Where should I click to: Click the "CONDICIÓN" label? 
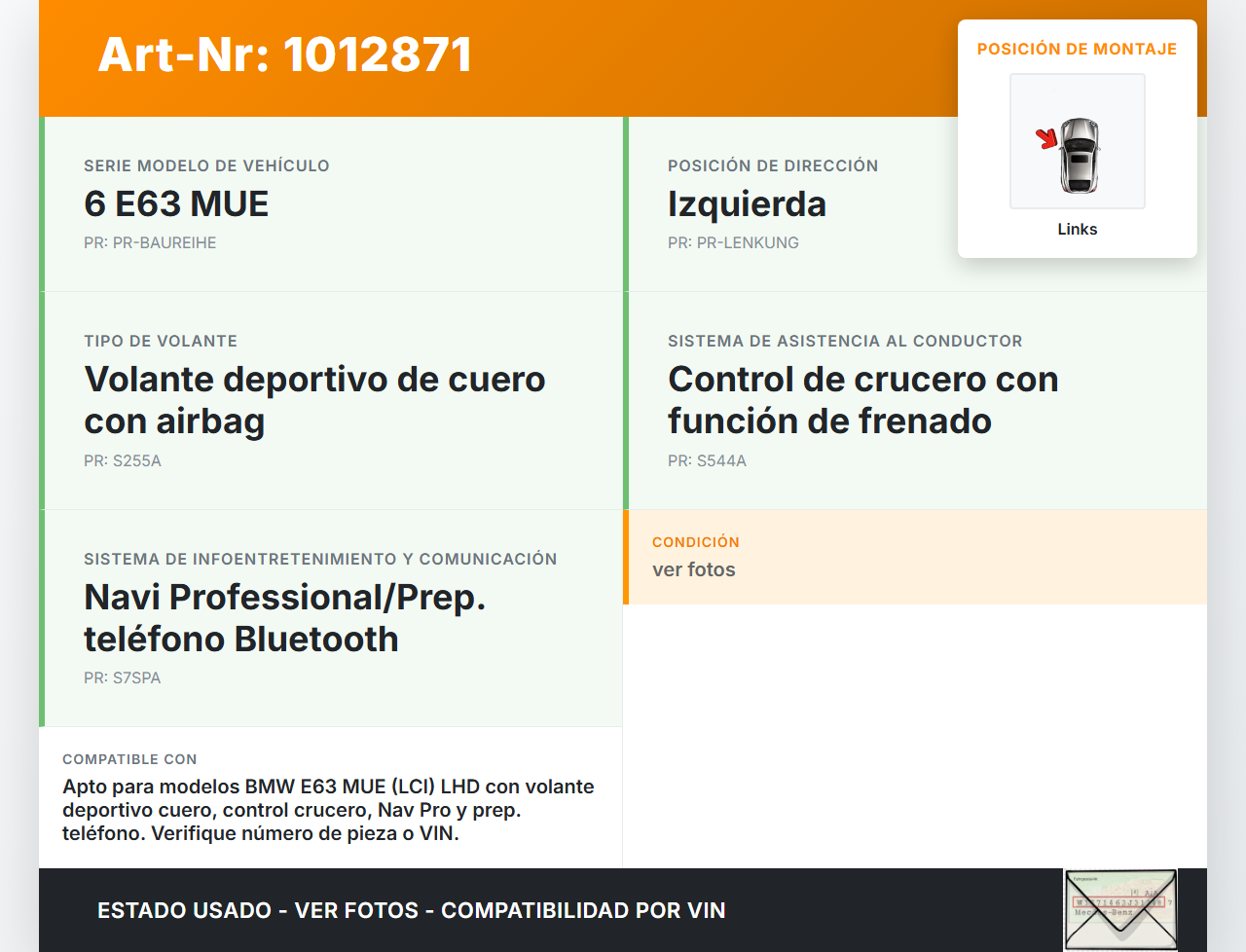[x=696, y=542]
